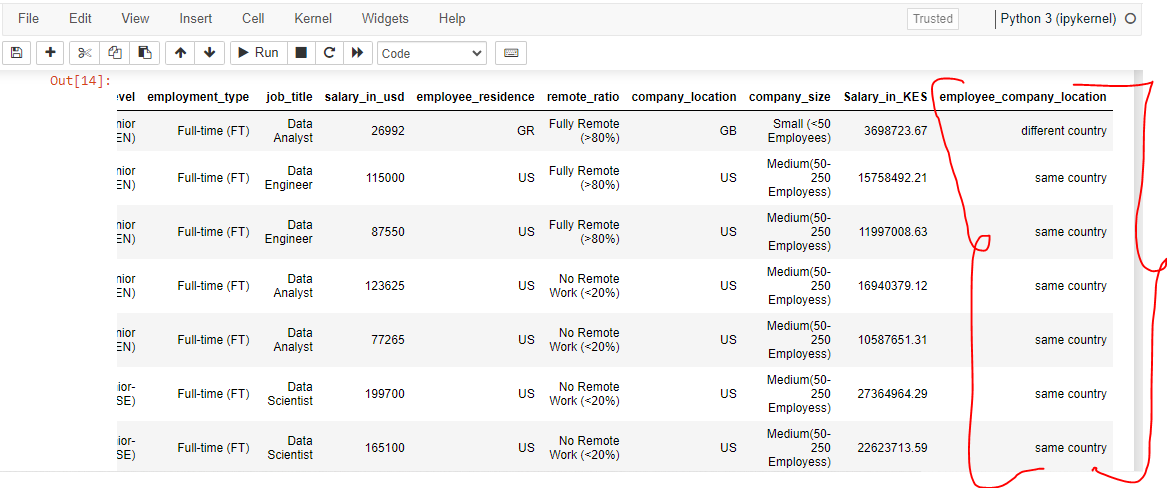Open the File menu
The image size is (1167, 488).
tap(28, 19)
